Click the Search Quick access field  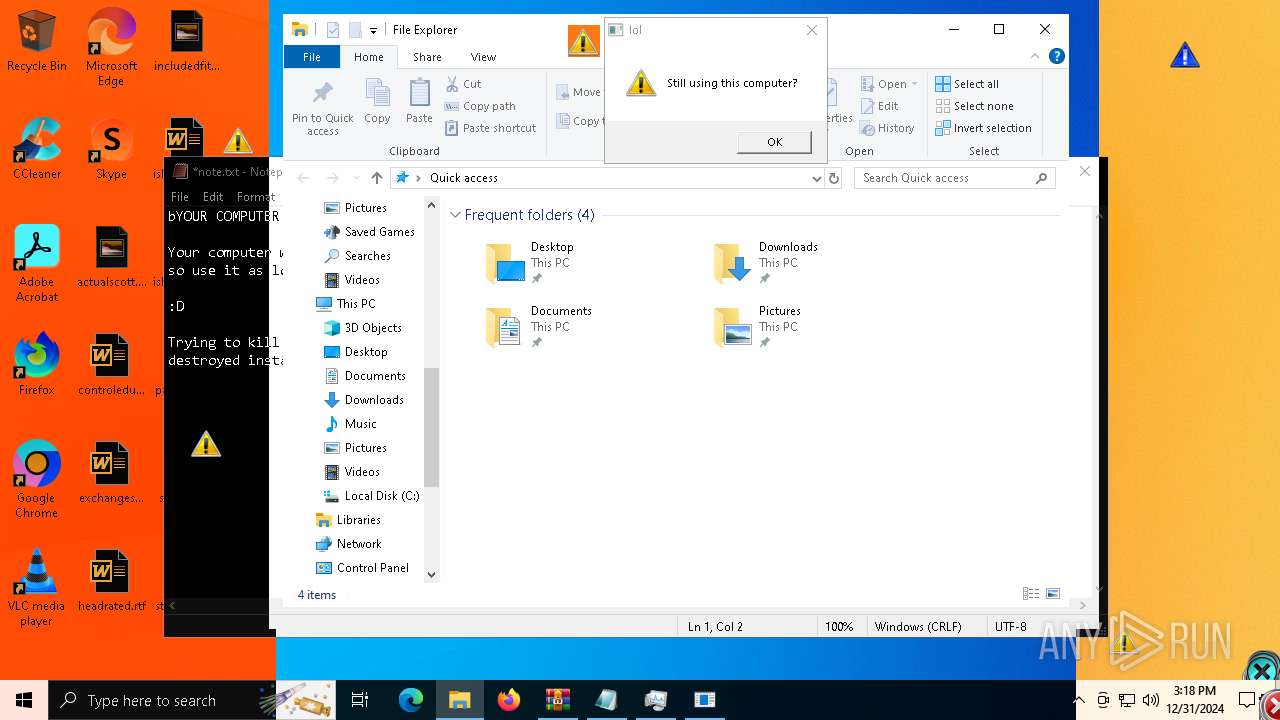point(955,178)
